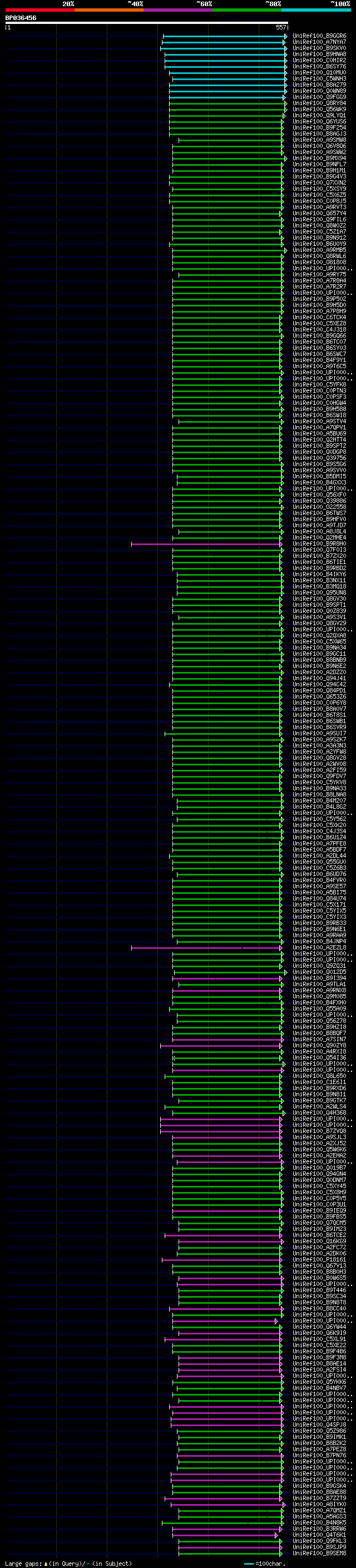Click the UniRef100_C5XW65 entry
Viewport: 356px width, 1568px height.
click(x=319, y=641)
